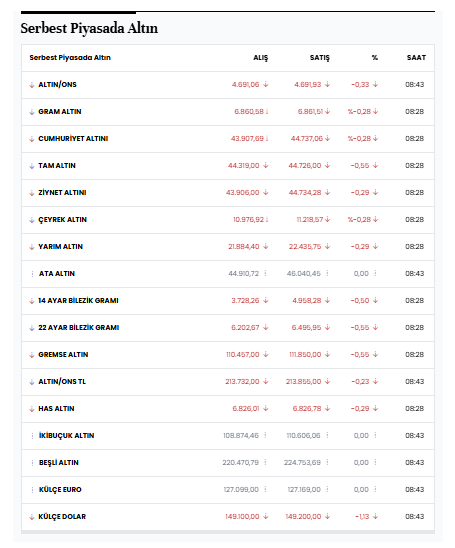This screenshot has height=548, width=455.
Task: Click the neutral dots icon beside BEŞLİ ALTIN
Action: (32, 463)
